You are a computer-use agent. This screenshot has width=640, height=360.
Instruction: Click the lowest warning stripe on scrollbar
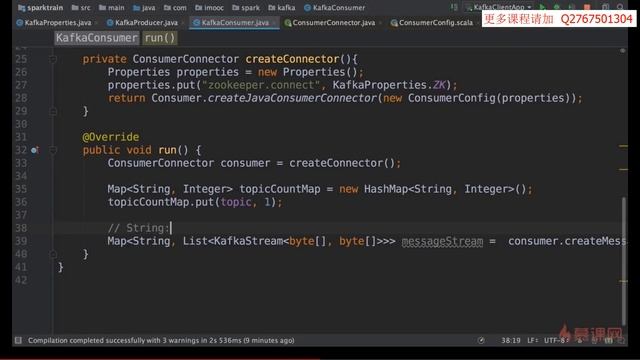pyautogui.click(x=623, y=281)
